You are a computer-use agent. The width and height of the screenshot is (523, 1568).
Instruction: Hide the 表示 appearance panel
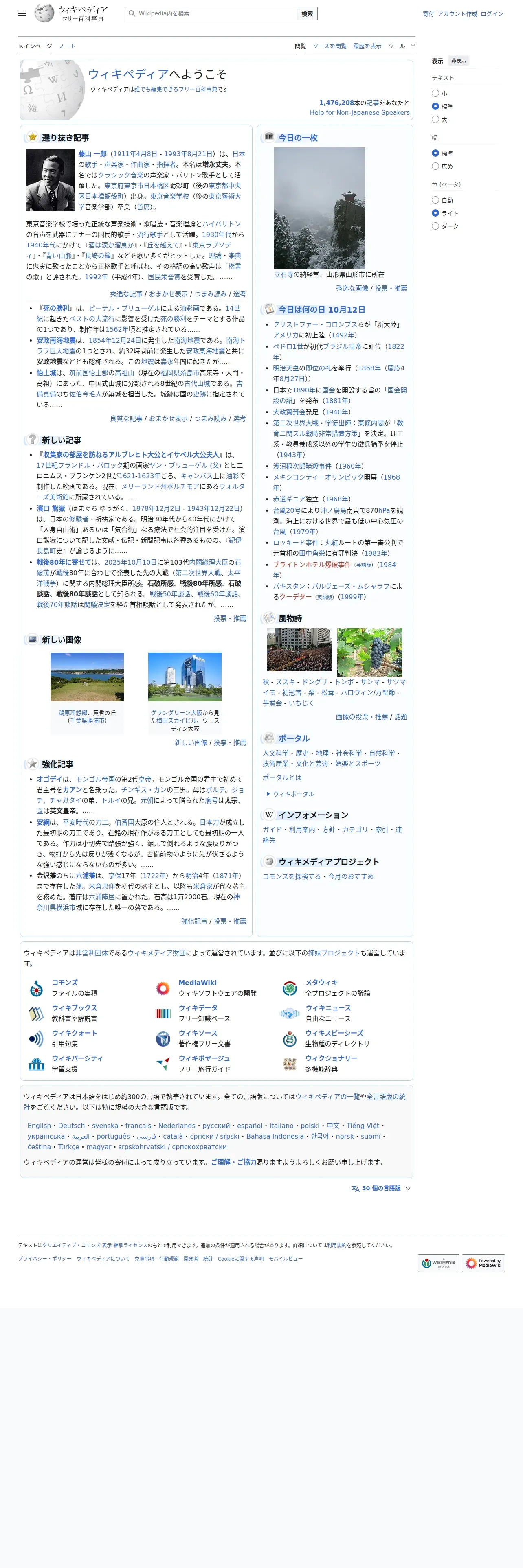(x=459, y=61)
